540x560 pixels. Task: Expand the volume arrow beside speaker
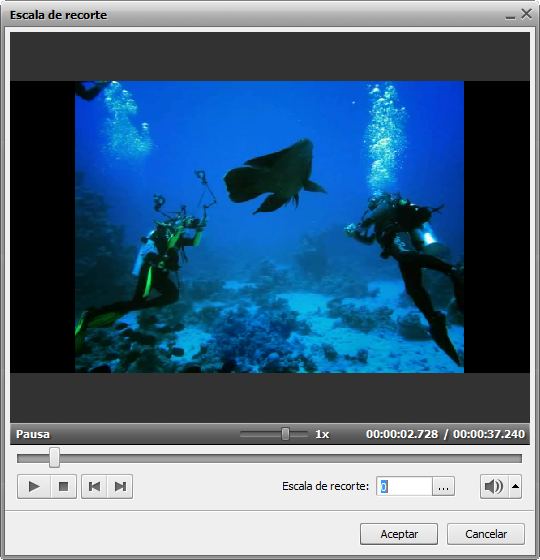[515, 486]
